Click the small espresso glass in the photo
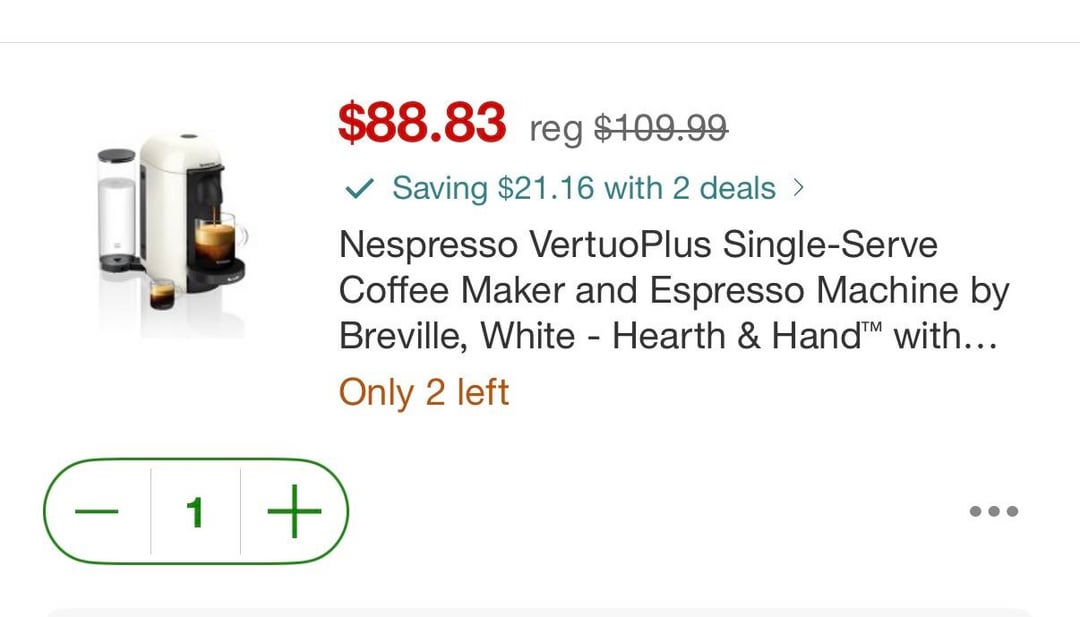Viewport: 1080px width, 617px height. (x=162, y=292)
